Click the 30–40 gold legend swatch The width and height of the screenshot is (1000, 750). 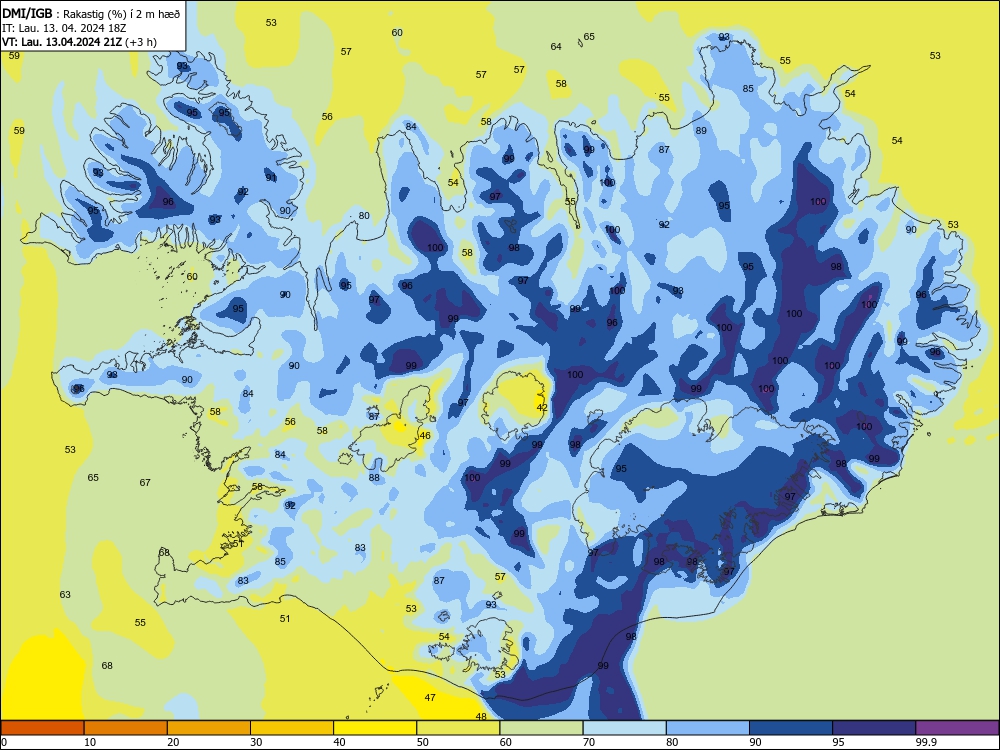point(292,728)
